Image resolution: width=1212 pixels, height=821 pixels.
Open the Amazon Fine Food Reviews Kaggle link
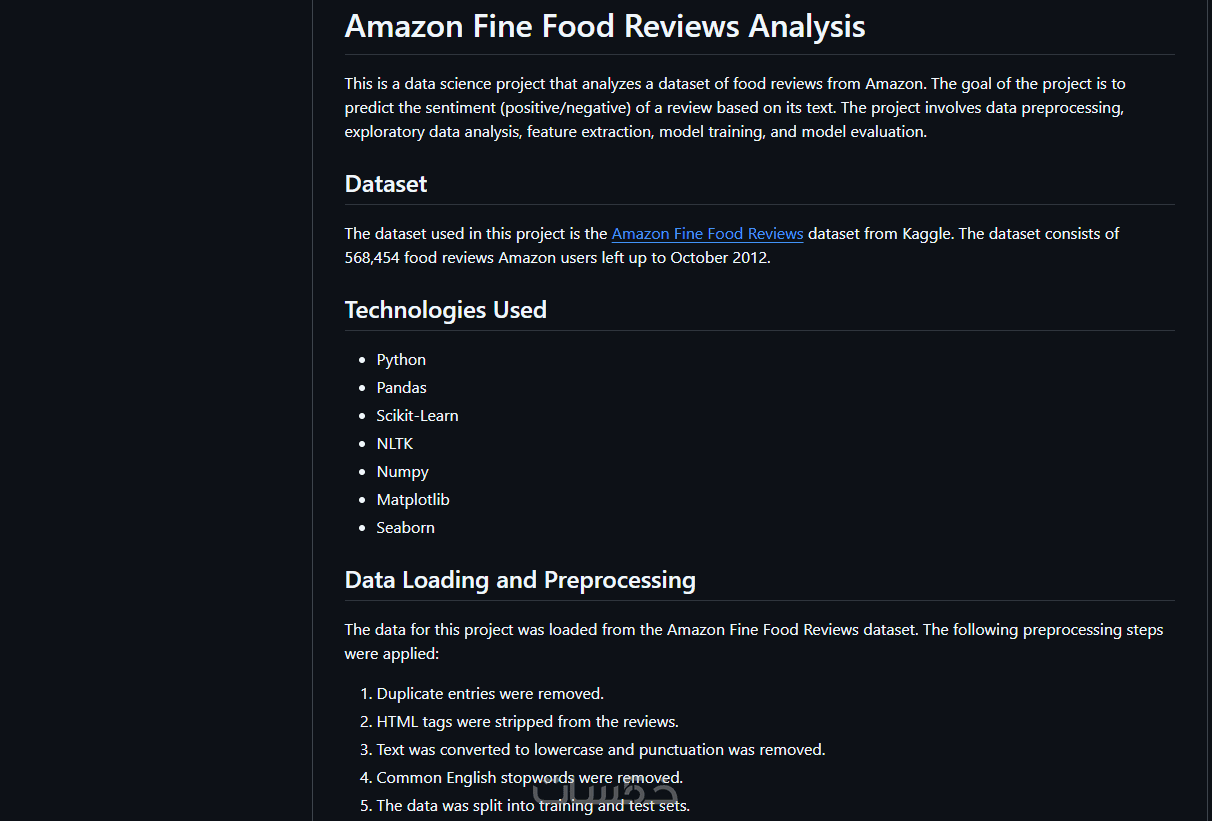(x=707, y=234)
